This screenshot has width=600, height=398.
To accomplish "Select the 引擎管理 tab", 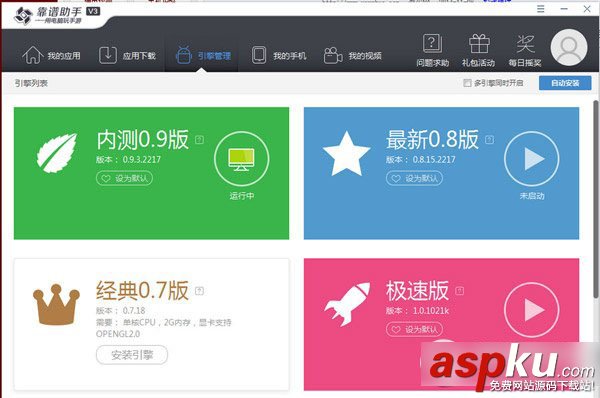I will (x=203, y=55).
